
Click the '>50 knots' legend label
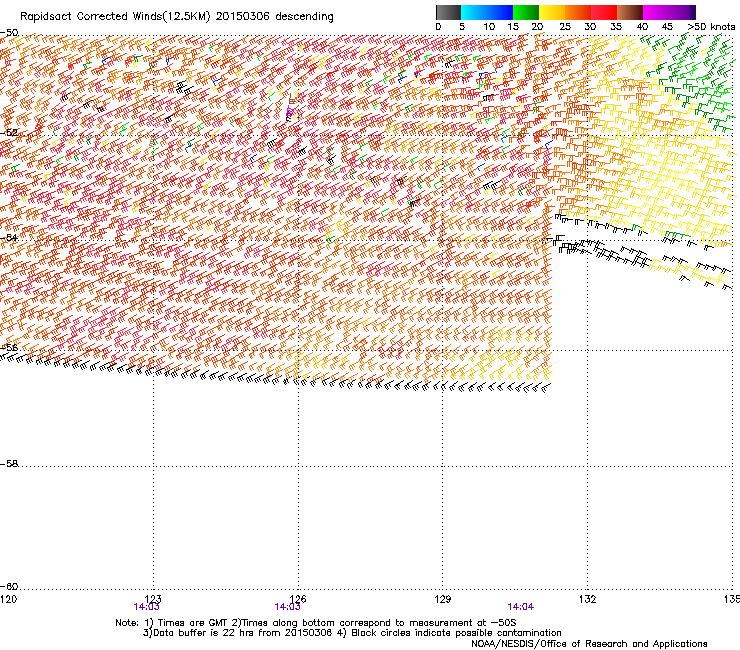pyautogui.click(x=711, y=27)
